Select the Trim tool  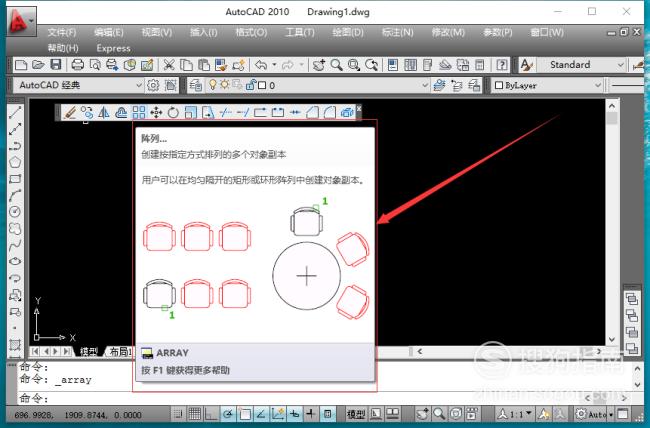coord(226,112)
